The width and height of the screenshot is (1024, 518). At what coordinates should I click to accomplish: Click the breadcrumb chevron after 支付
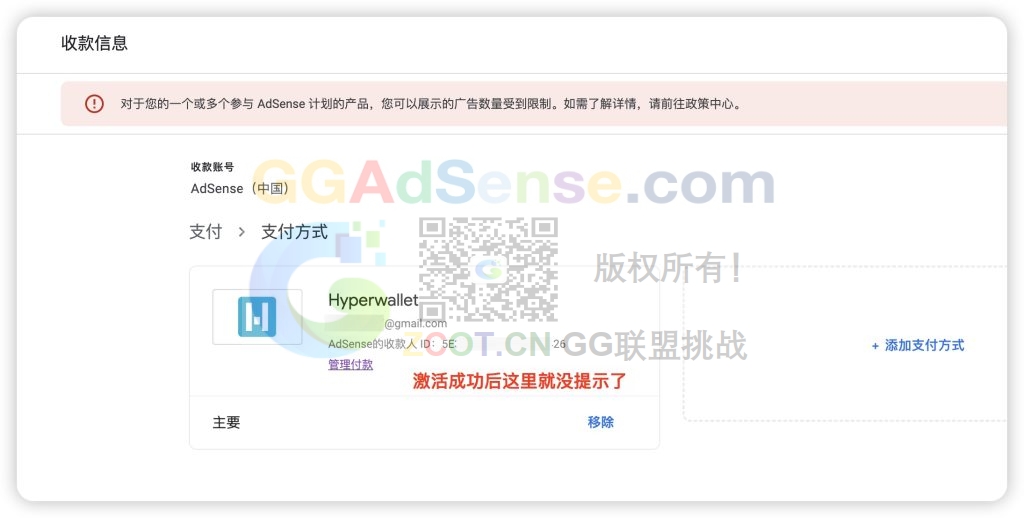click(242, 232)
